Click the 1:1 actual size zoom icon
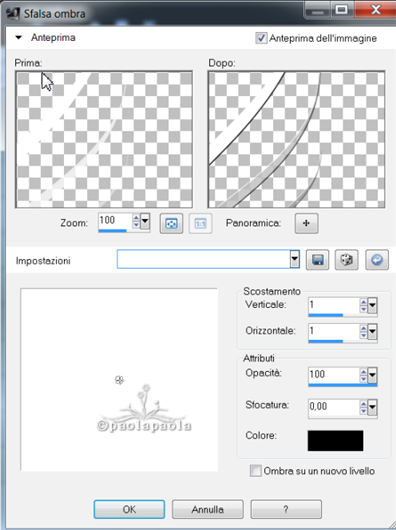This screenshot has width=396, height=530. (200, 223)
